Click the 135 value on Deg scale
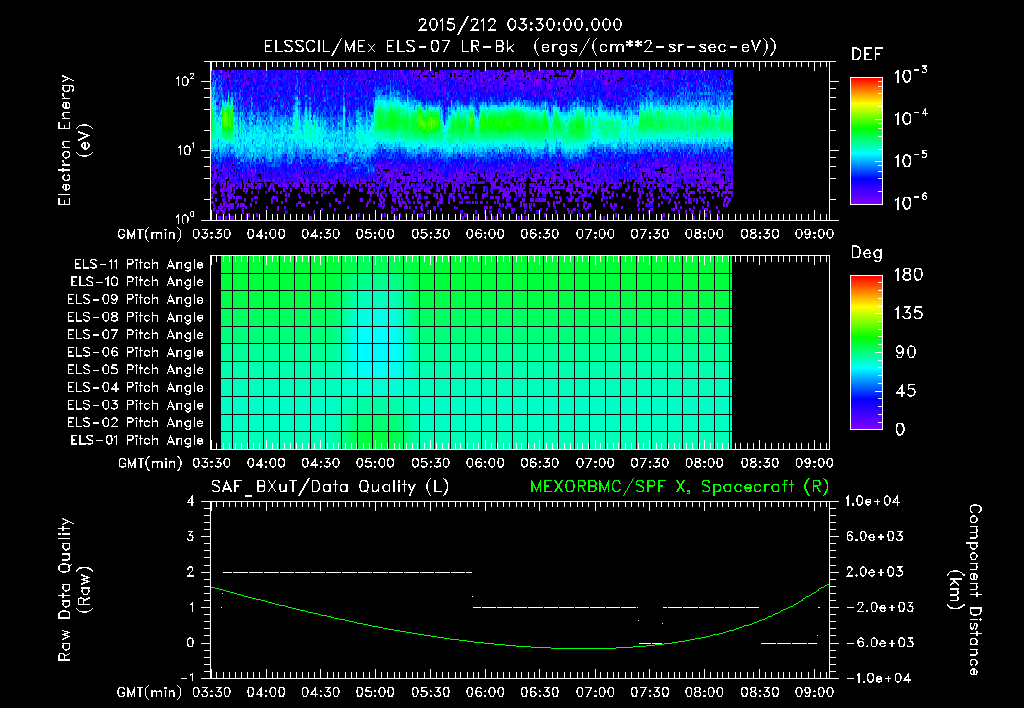This screenshot has width=1024, height=708. coord(908,314)
